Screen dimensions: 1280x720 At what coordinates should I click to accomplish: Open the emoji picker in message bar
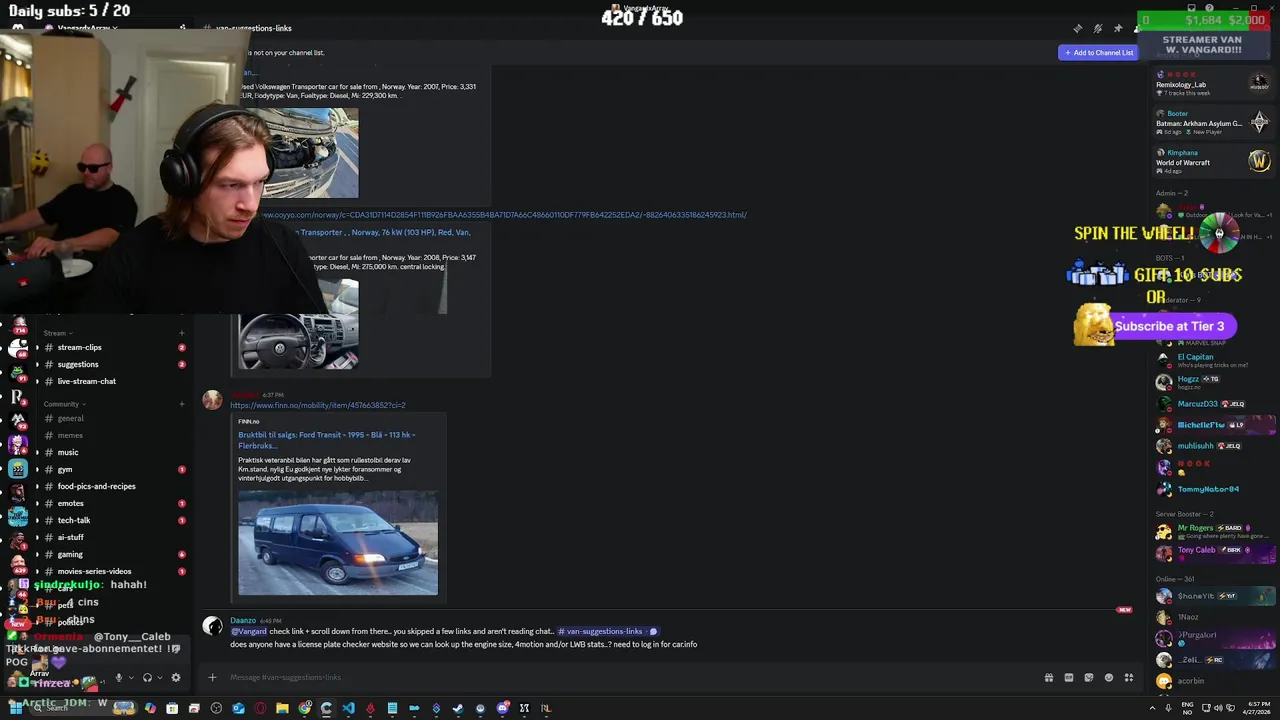tap(1108, 677)
